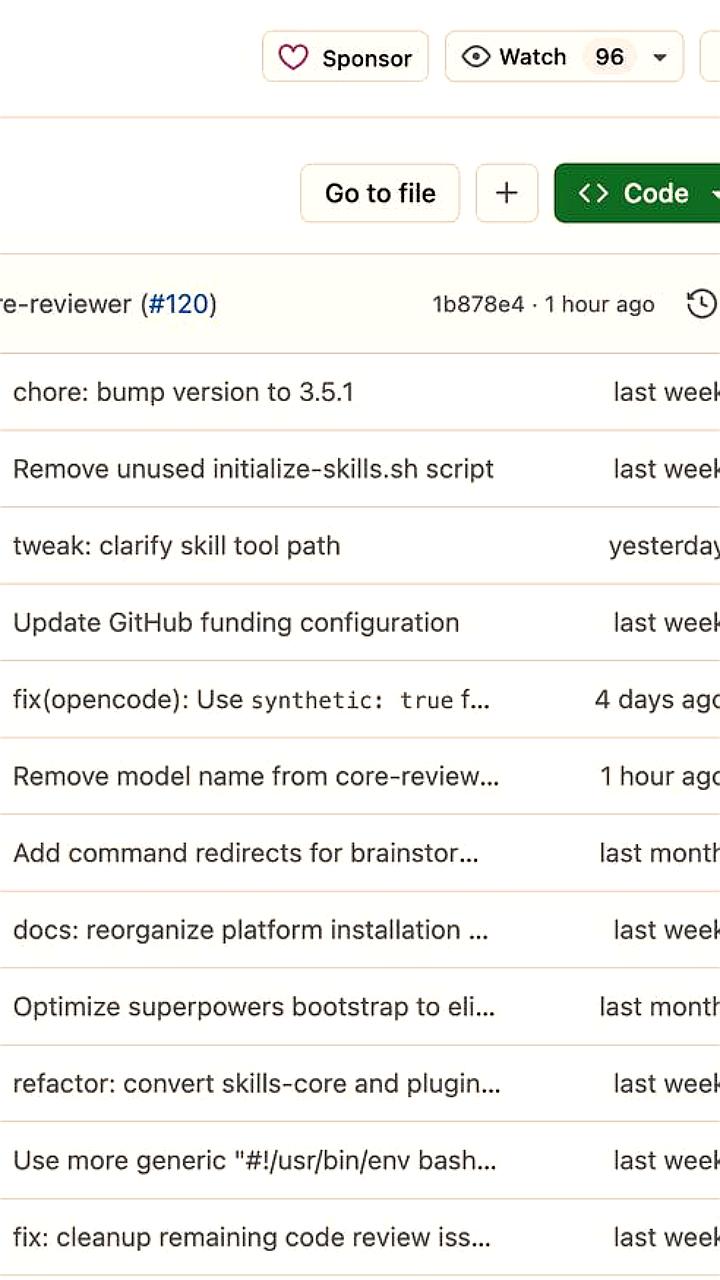Open the 'Remove unused initialize-skills.sh script' commit
This screenshot has width=720, height=1280.
coord(252,468)
